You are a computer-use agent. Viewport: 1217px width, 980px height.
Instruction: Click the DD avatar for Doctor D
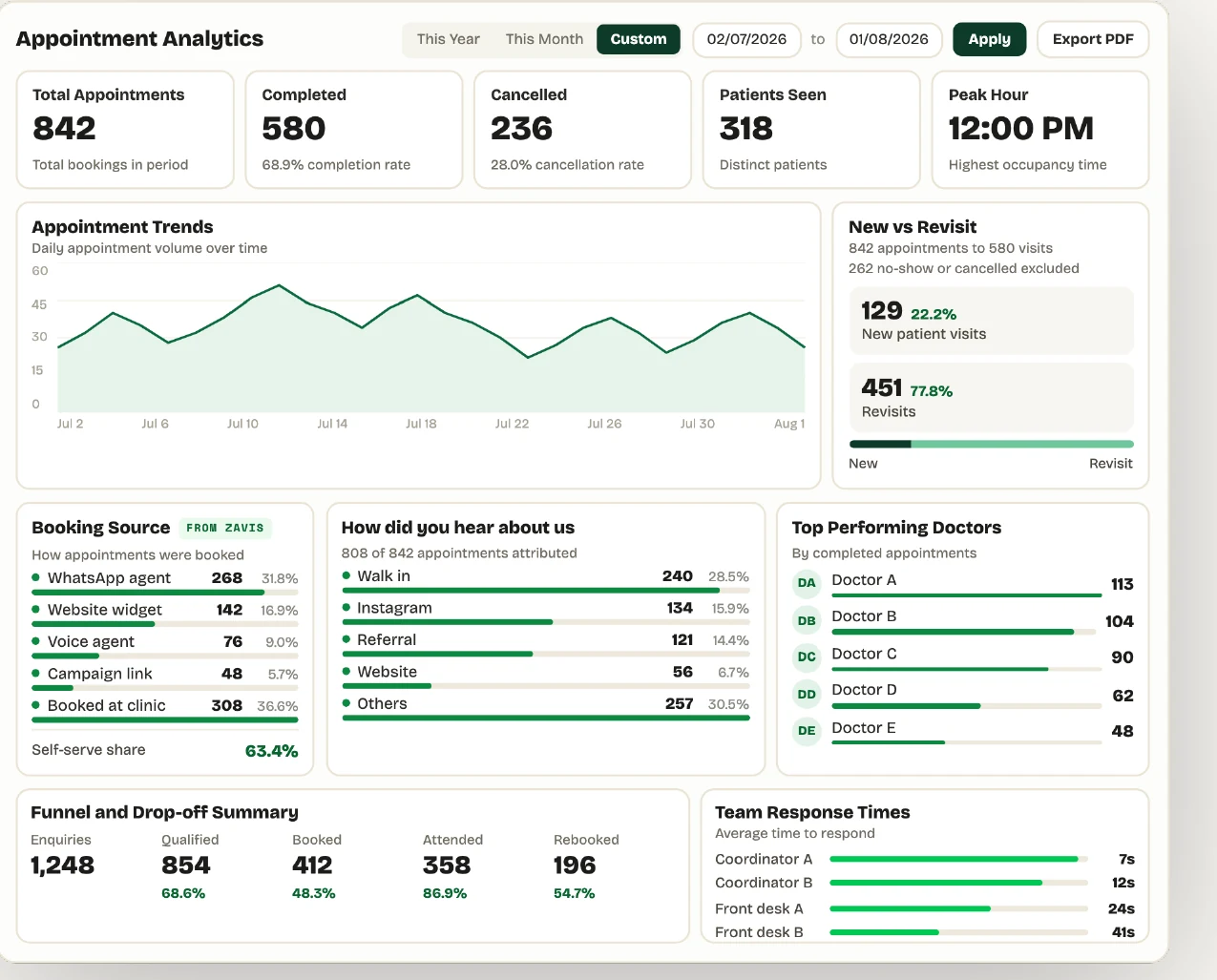click(x=807, y=694)
